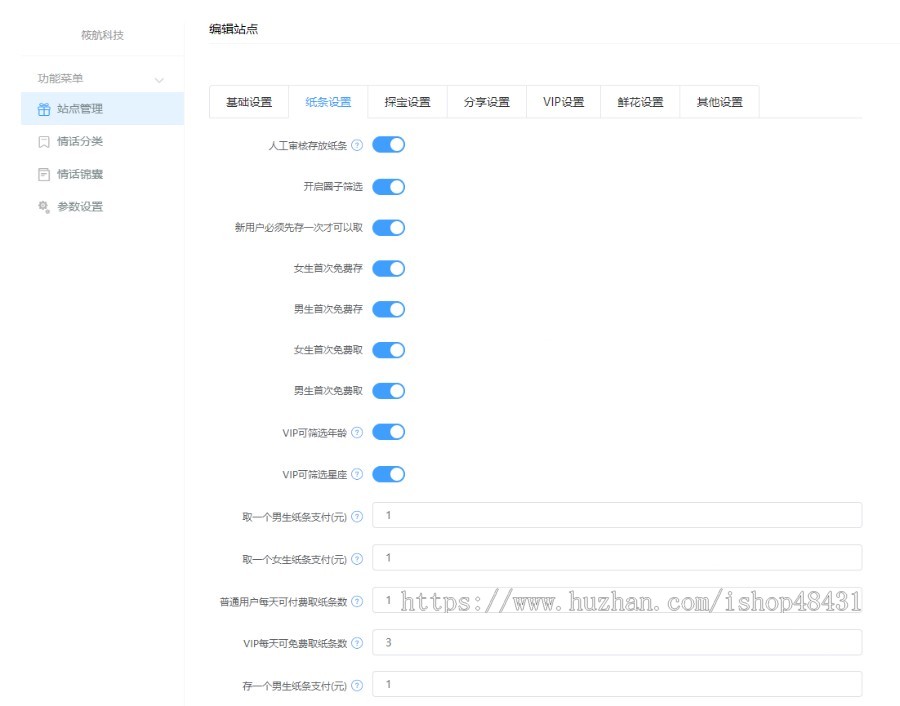Open 情话锦囊 in the sidebar
The width and height of the screenshot is (900, 706).
102,174
